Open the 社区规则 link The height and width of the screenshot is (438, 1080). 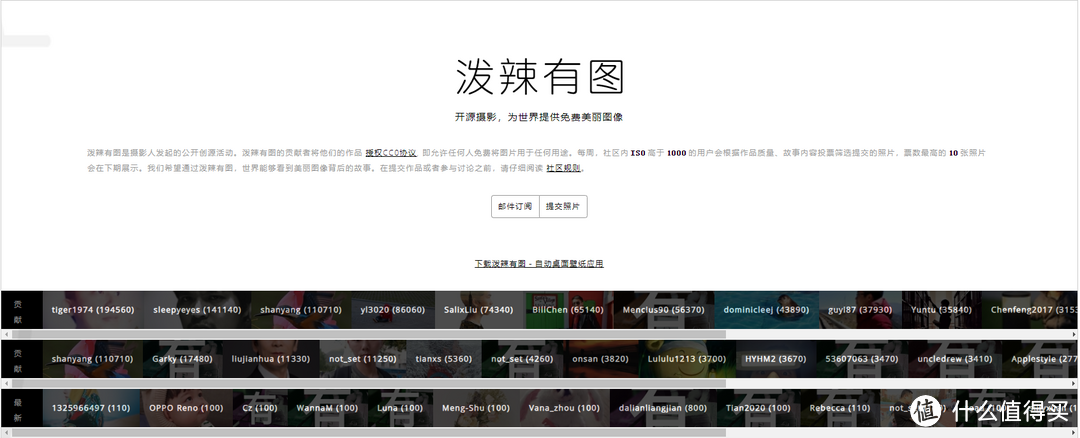563,168
